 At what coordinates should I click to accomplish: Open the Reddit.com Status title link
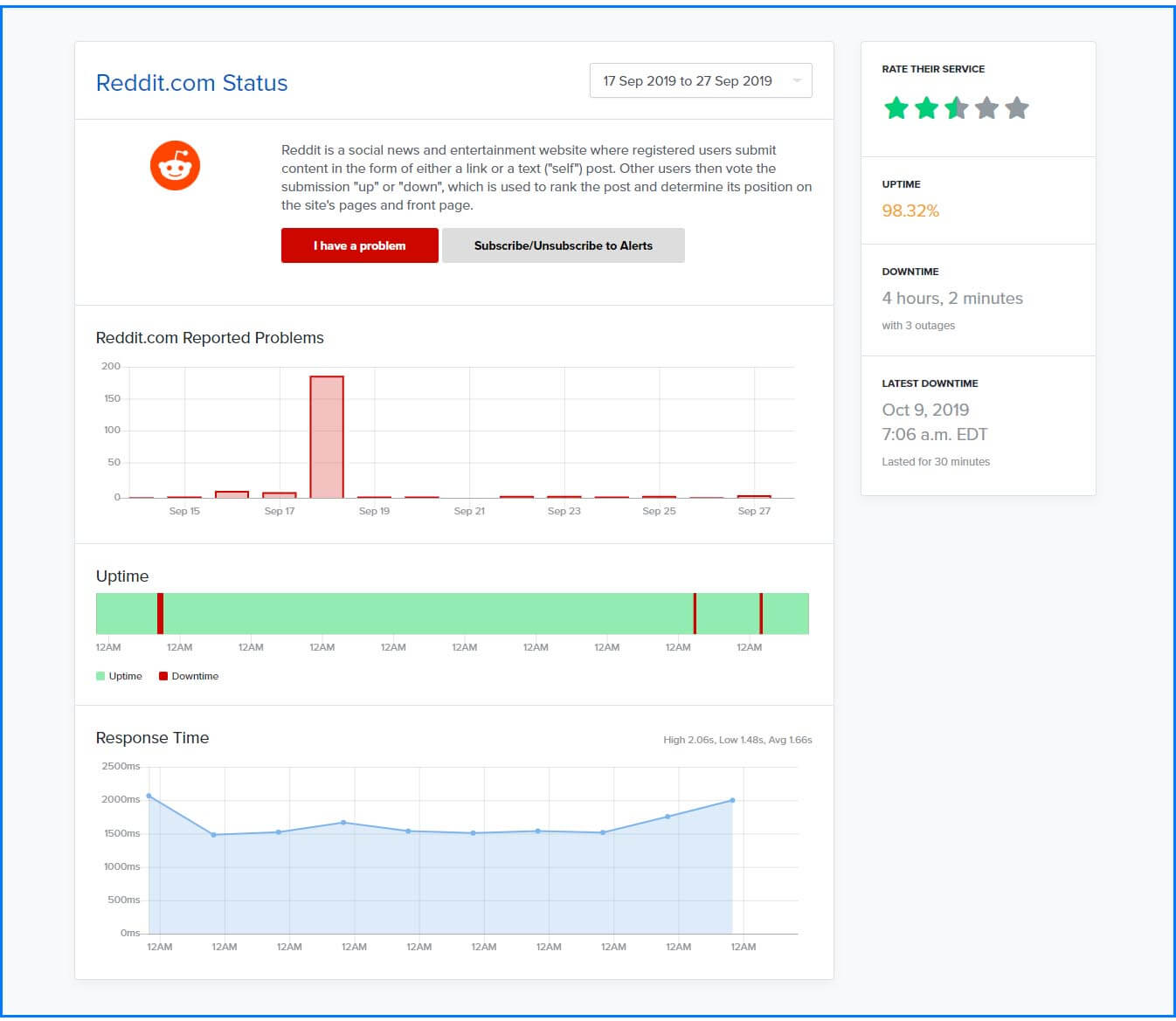(x=191, y=83)
